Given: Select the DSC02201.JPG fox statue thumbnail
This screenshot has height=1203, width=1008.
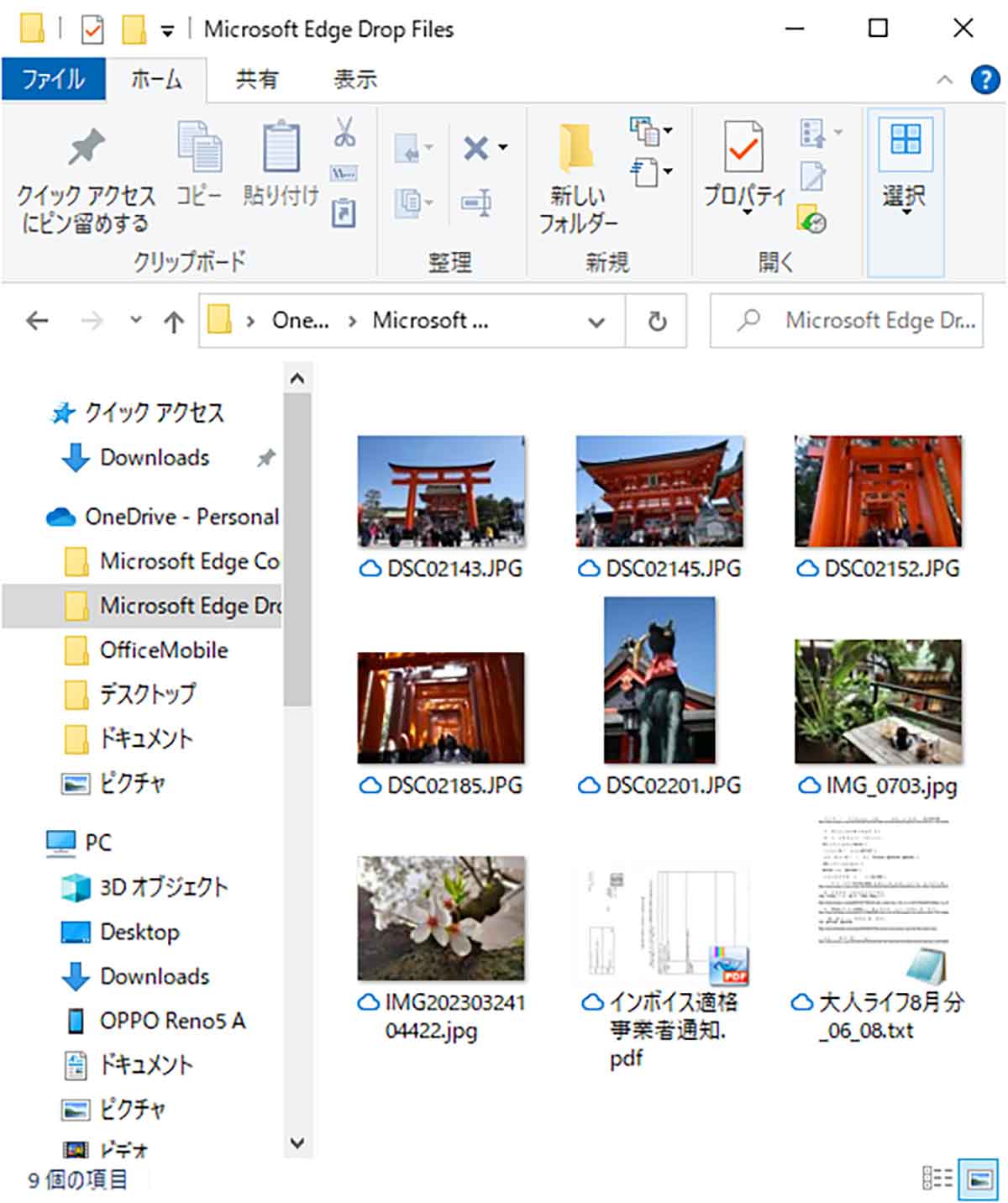Looking at the screenshot, I should click(659, 680).
